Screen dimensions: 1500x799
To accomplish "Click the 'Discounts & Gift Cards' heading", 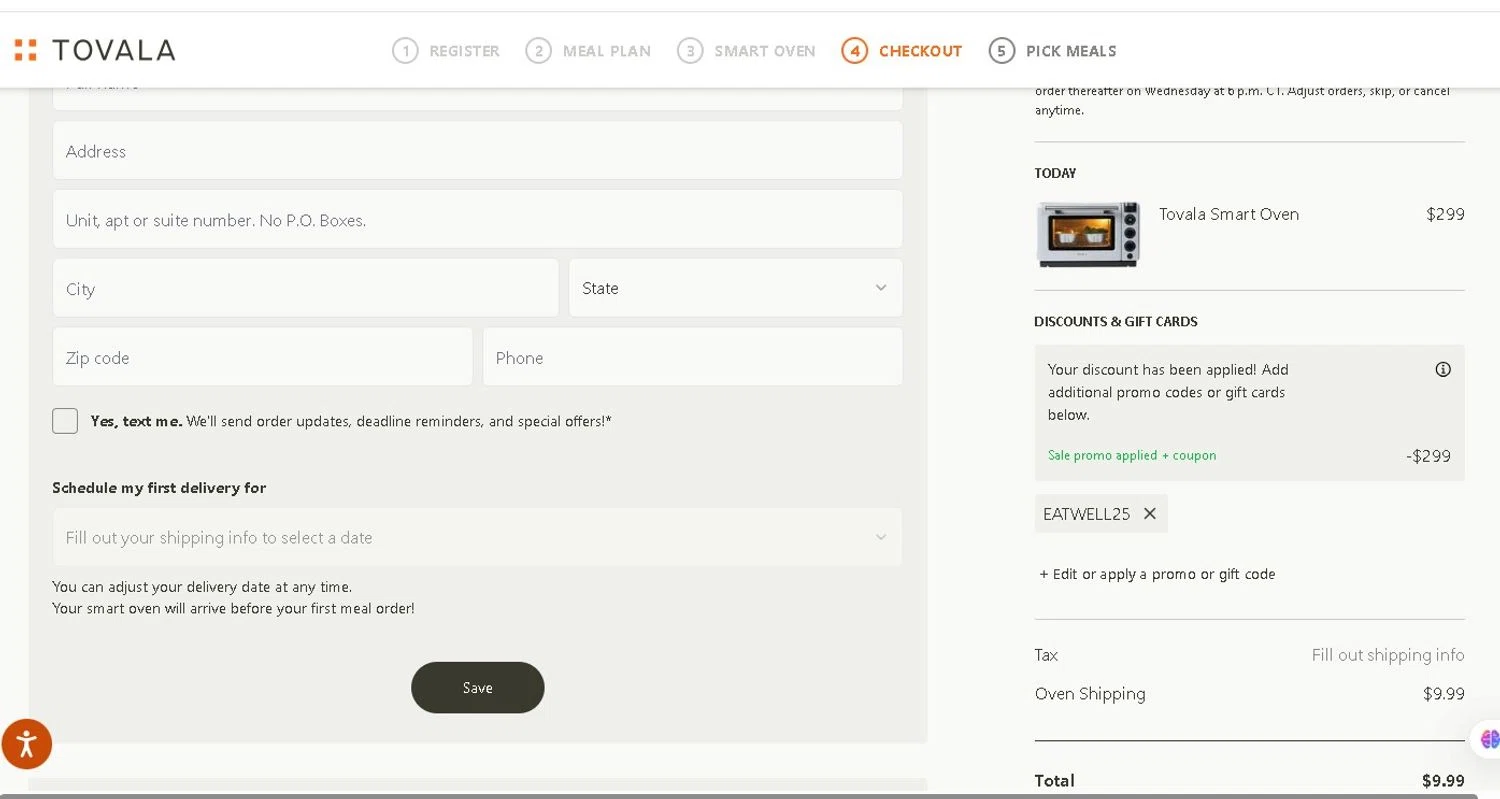I will (x=1116, y=321).
